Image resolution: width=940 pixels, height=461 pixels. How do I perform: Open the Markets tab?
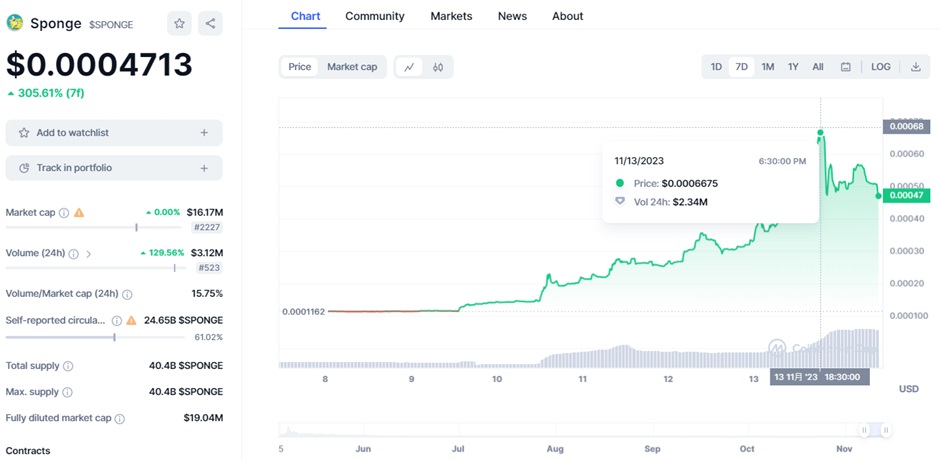pos(451,16)
